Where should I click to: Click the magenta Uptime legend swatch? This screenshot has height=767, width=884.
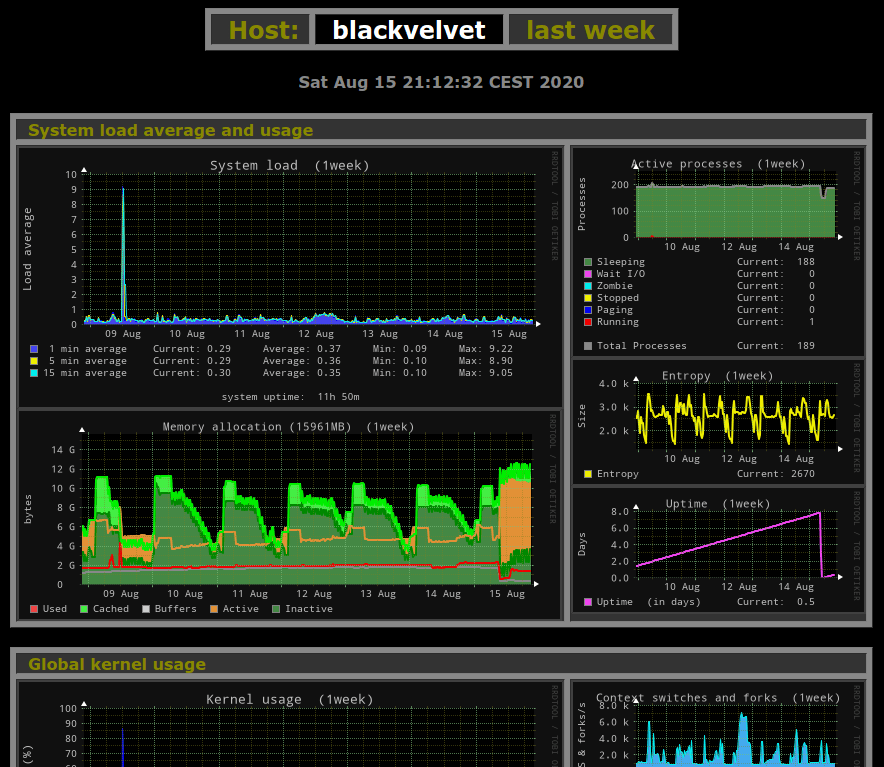tap(588, 602)
